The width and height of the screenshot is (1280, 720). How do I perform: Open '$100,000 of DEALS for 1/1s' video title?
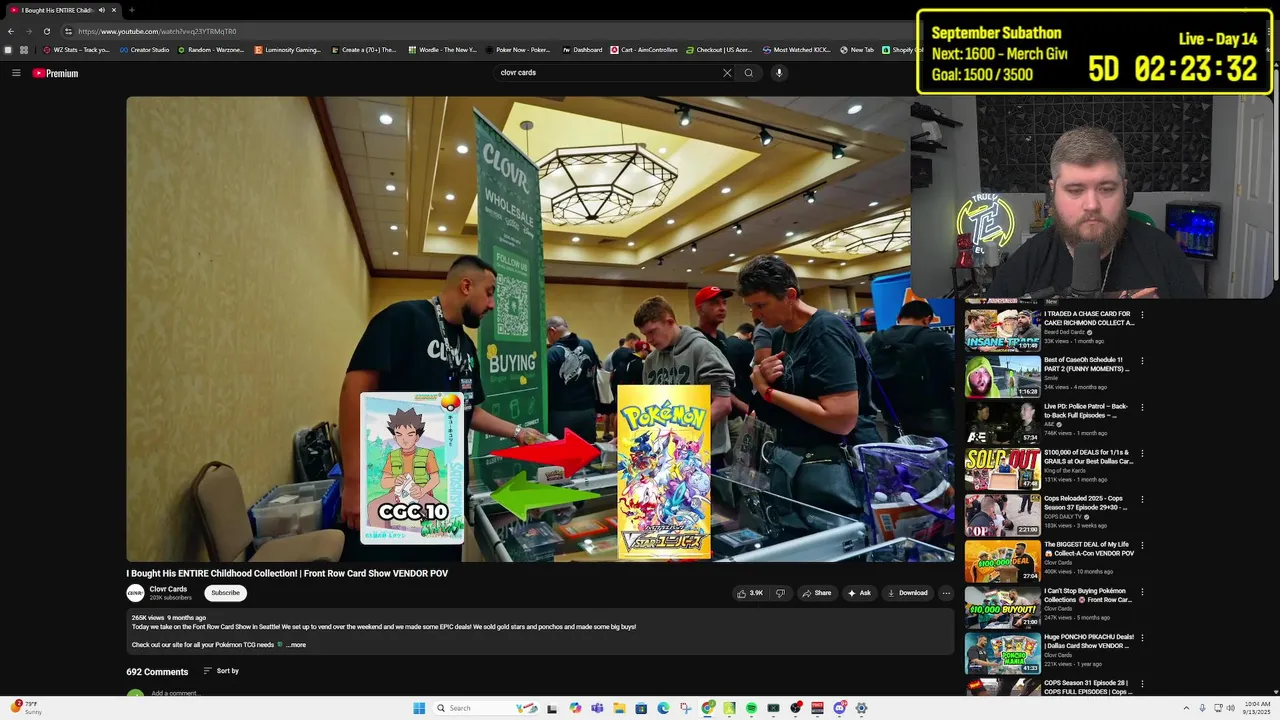[1089, 457]
